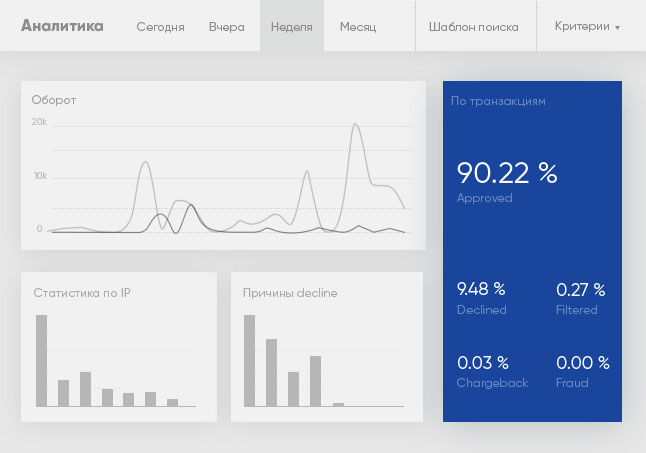This screenshot has height=453, width=646.
Task: Click the По транзакциям panel heading
Action: 498,101
